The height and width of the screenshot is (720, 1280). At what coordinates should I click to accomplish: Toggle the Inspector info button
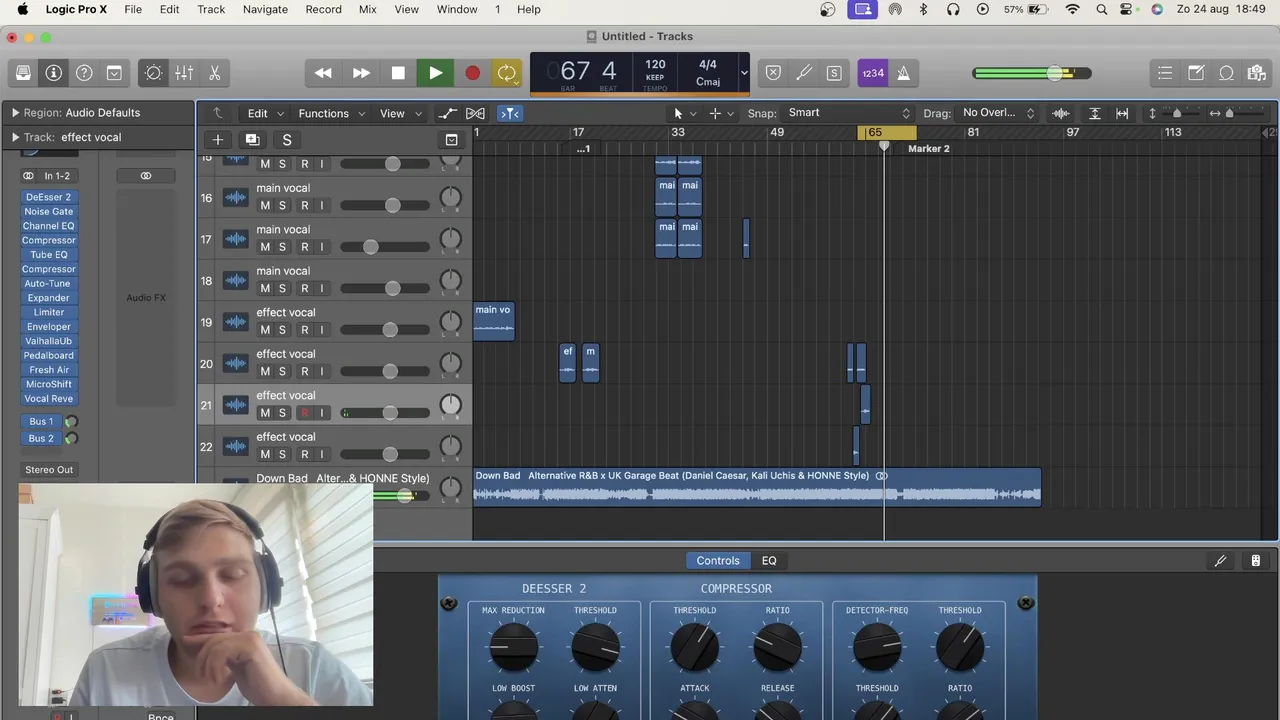(x=54, y=73)
